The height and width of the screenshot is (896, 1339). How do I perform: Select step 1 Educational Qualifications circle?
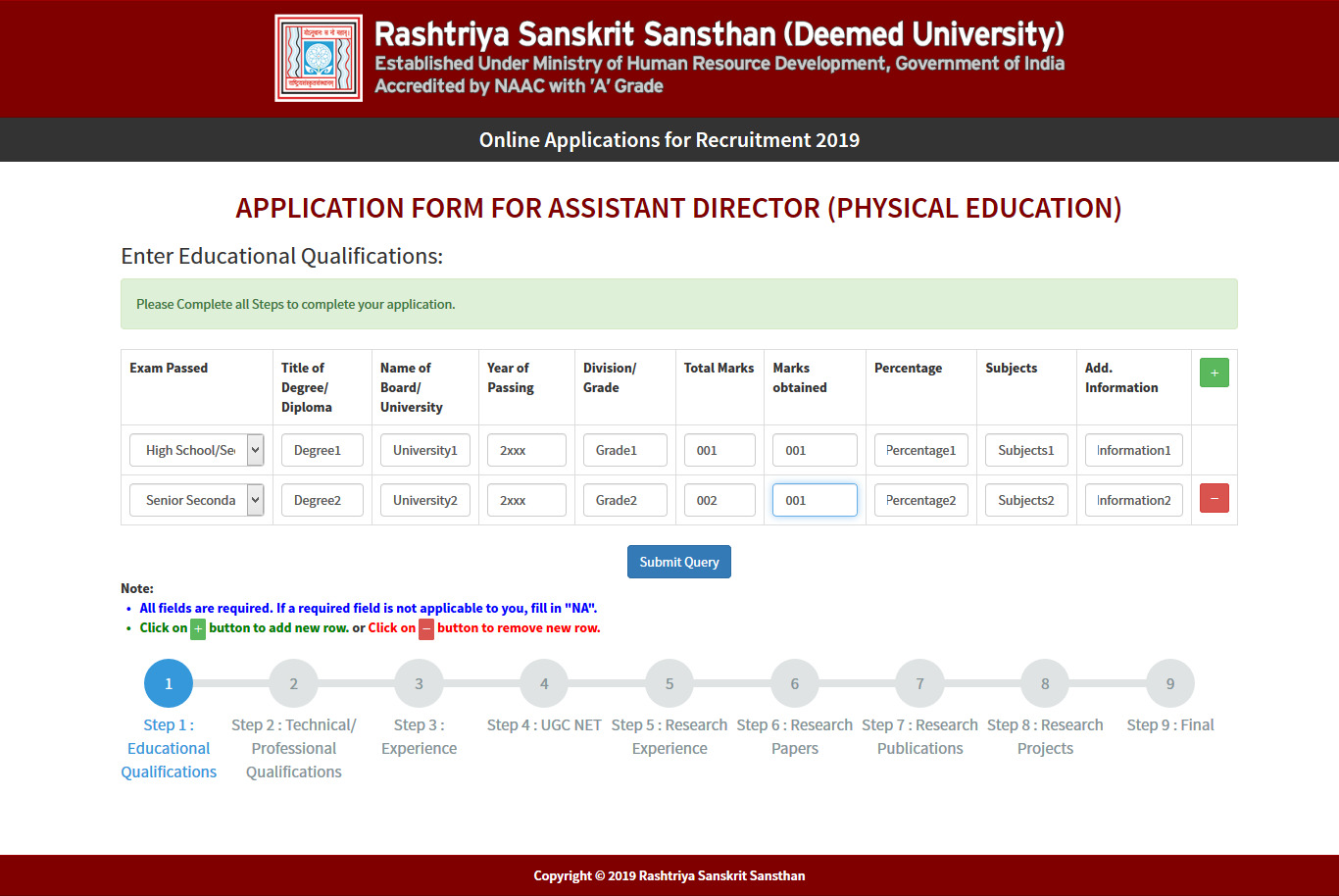169,683
